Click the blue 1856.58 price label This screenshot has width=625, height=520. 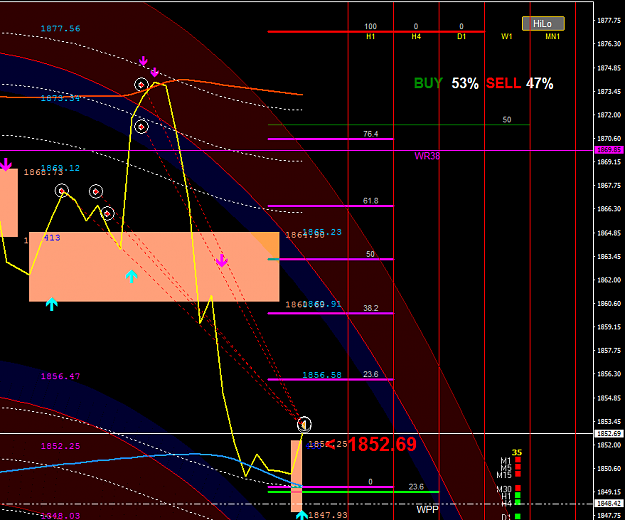coord(322,375)
